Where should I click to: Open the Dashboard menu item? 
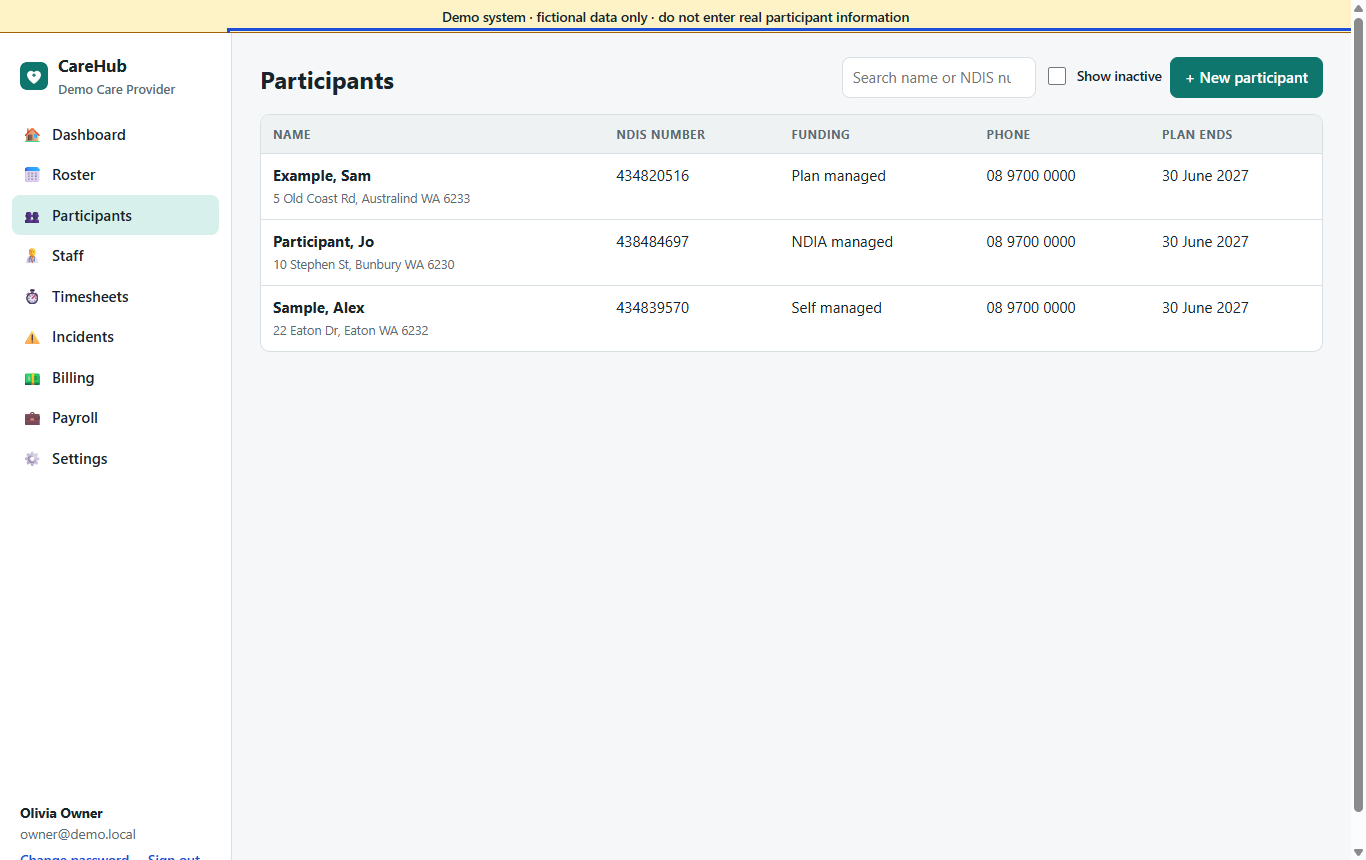pos(115,135)
